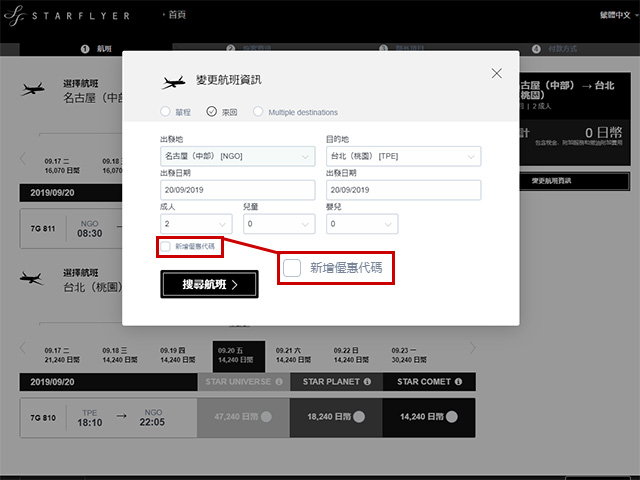Expand the 嬰兒 infant count dropdown
Screen dimensions: 640x480
point(362,224)
